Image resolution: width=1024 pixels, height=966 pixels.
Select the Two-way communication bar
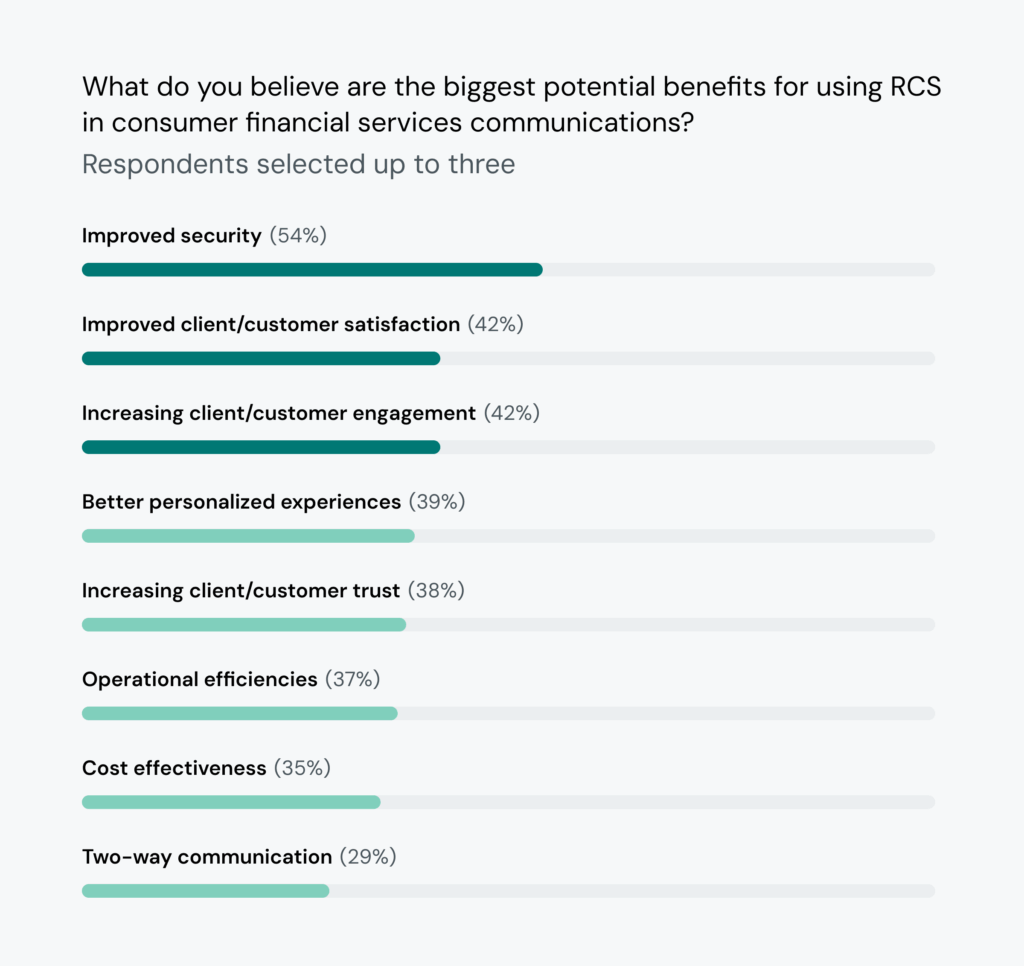pos(508,891)
